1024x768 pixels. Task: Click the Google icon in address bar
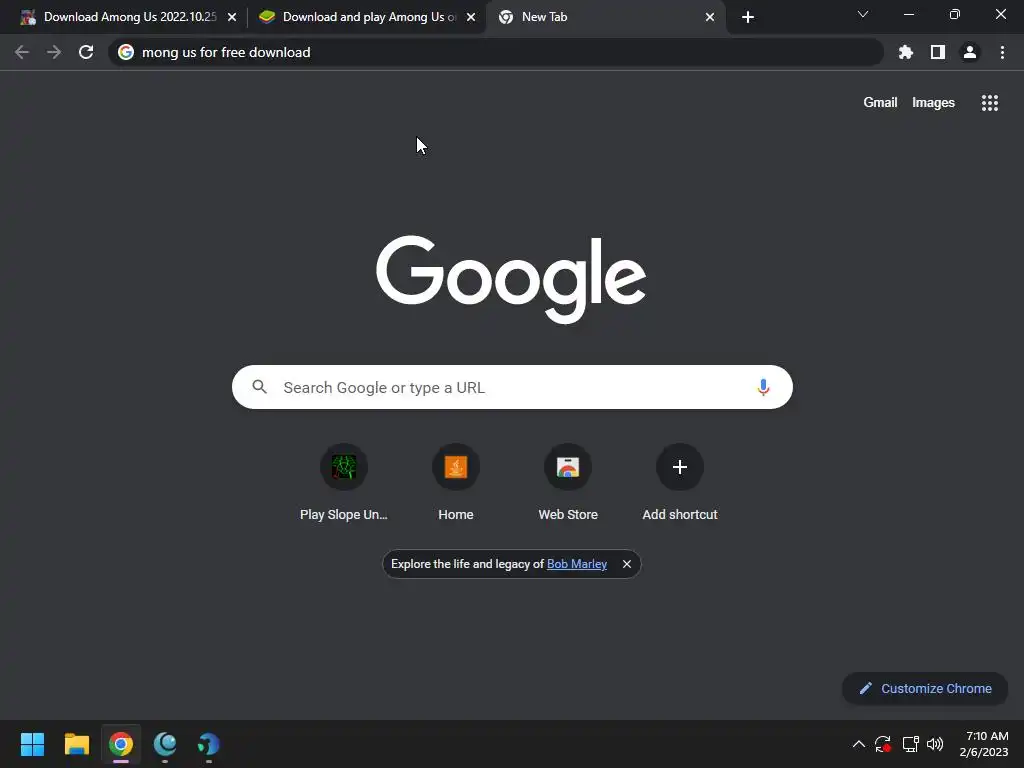[126, 52]
